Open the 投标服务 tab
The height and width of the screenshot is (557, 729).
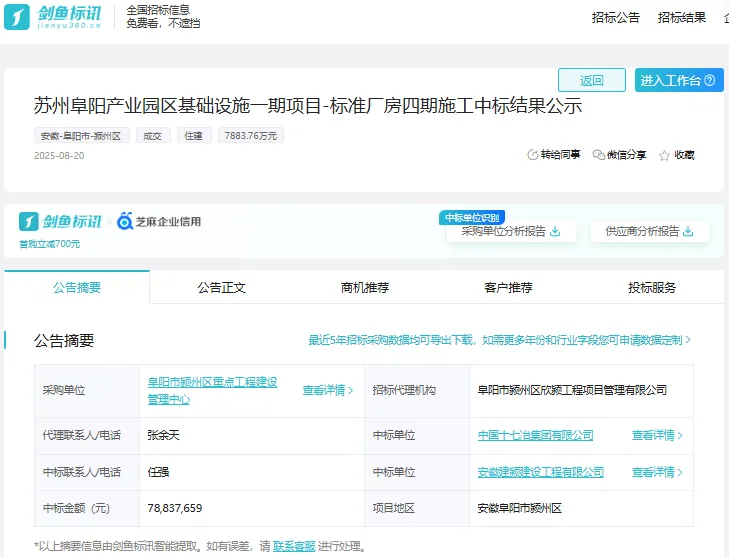click(x=652, y=288)
